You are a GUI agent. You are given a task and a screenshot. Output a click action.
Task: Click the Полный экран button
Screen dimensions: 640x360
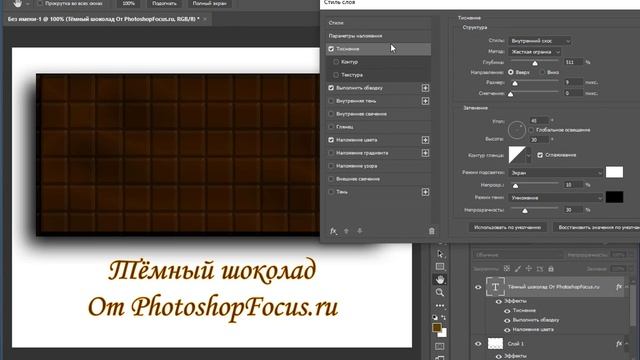(x=209, y=4)
